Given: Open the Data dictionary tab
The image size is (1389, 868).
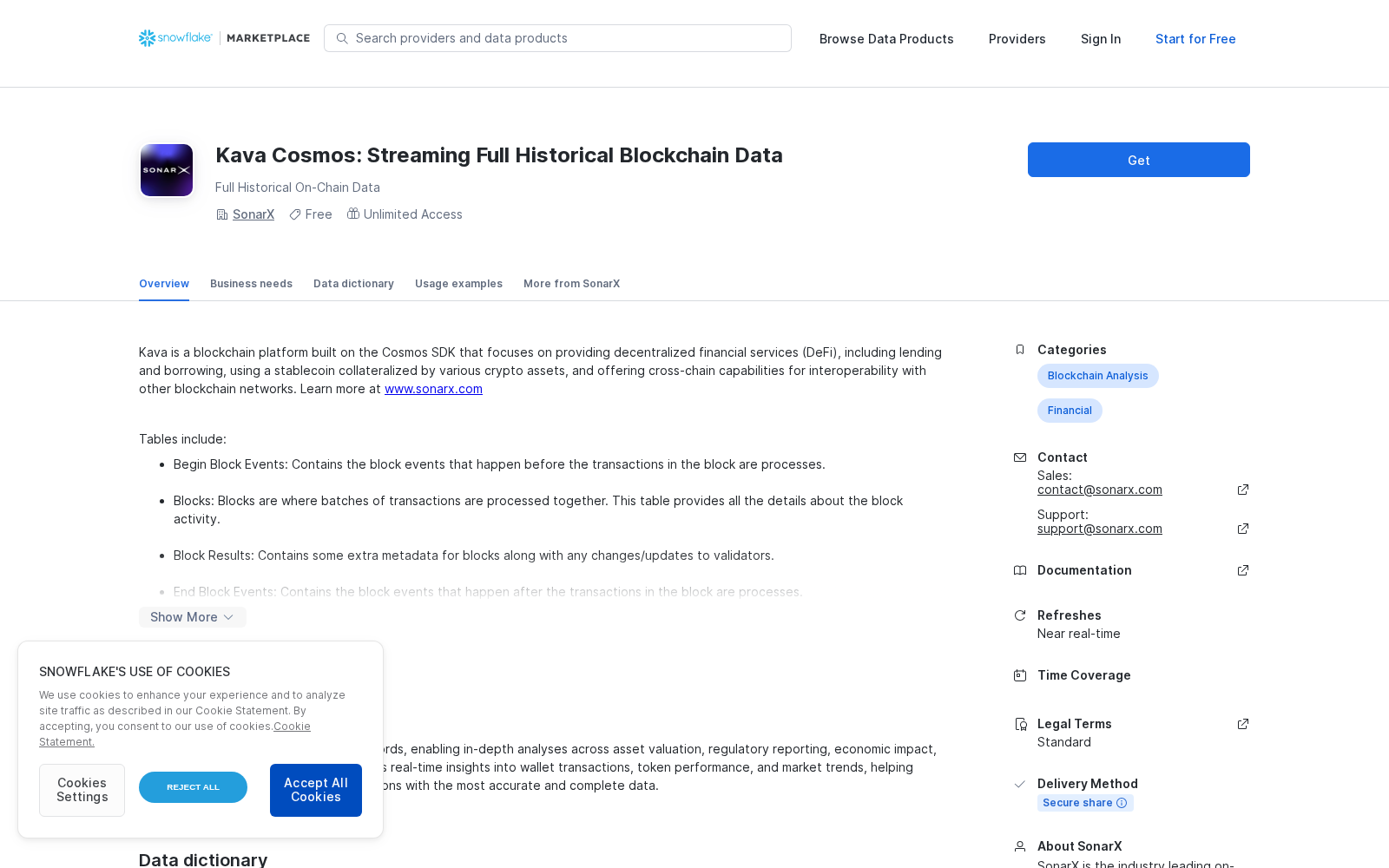Looking at the screenshot, I should (x=353, y=284).
